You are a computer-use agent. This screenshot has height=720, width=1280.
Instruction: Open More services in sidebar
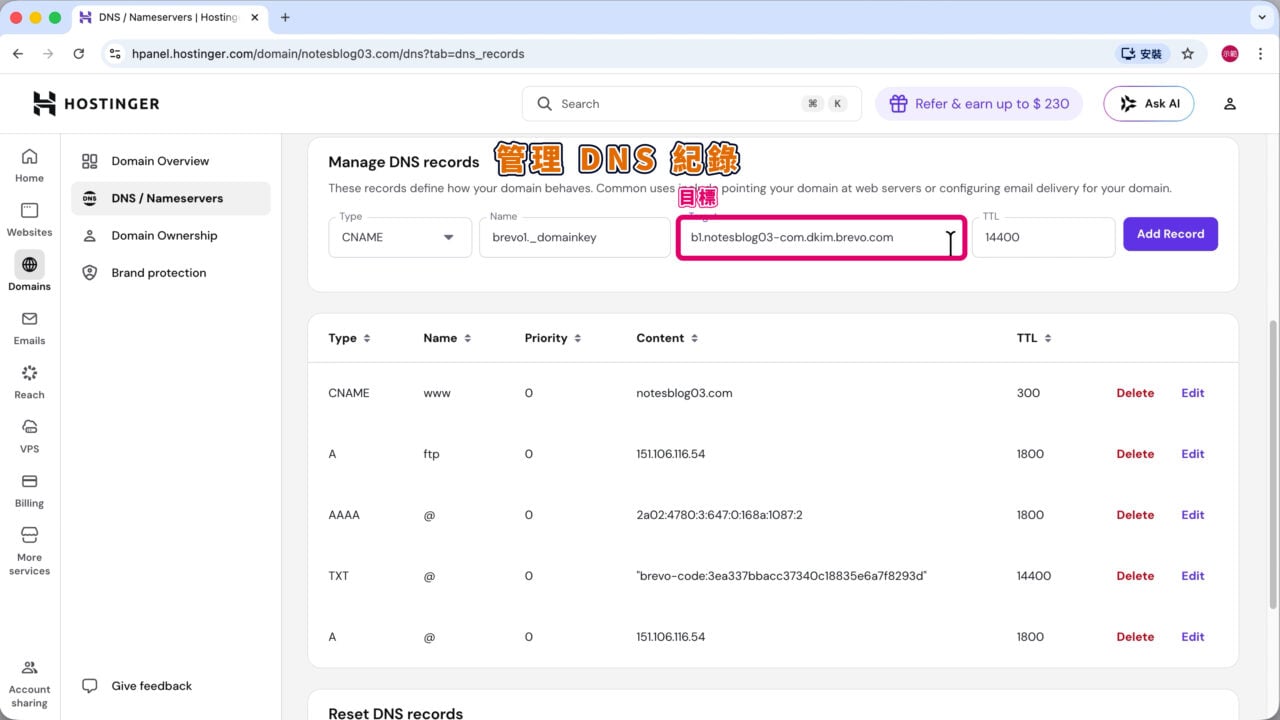pyautogui.click(x=29, y=551)
